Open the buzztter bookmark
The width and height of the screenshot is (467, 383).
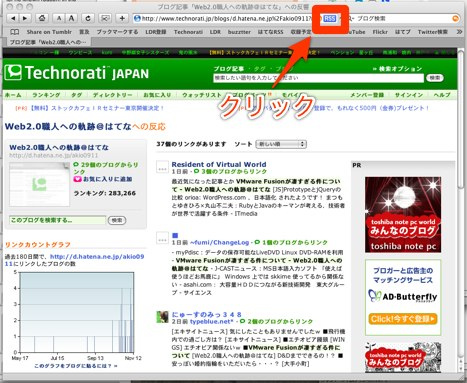tap(239, 32)
